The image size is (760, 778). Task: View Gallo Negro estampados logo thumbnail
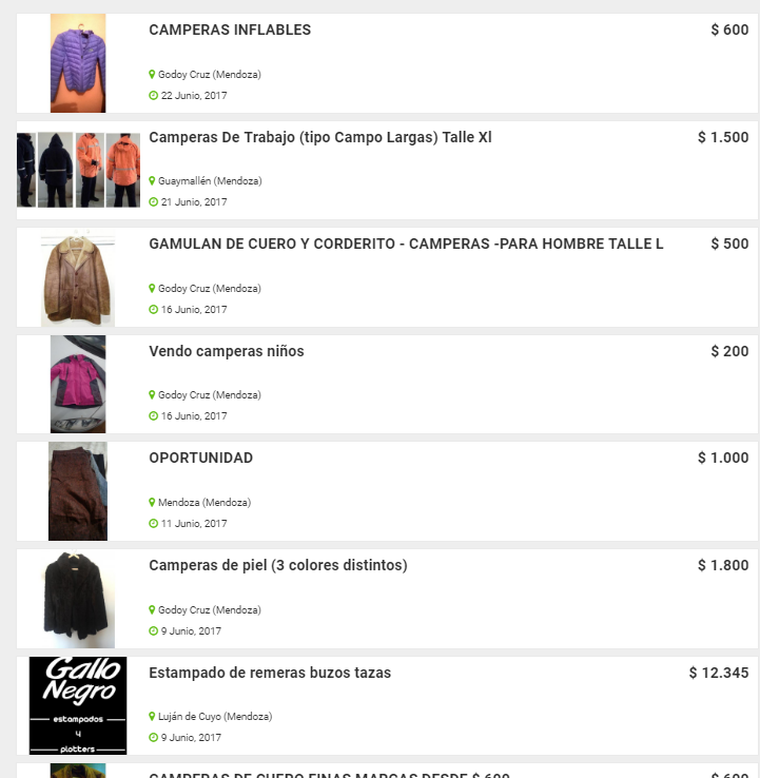[78, 706]
